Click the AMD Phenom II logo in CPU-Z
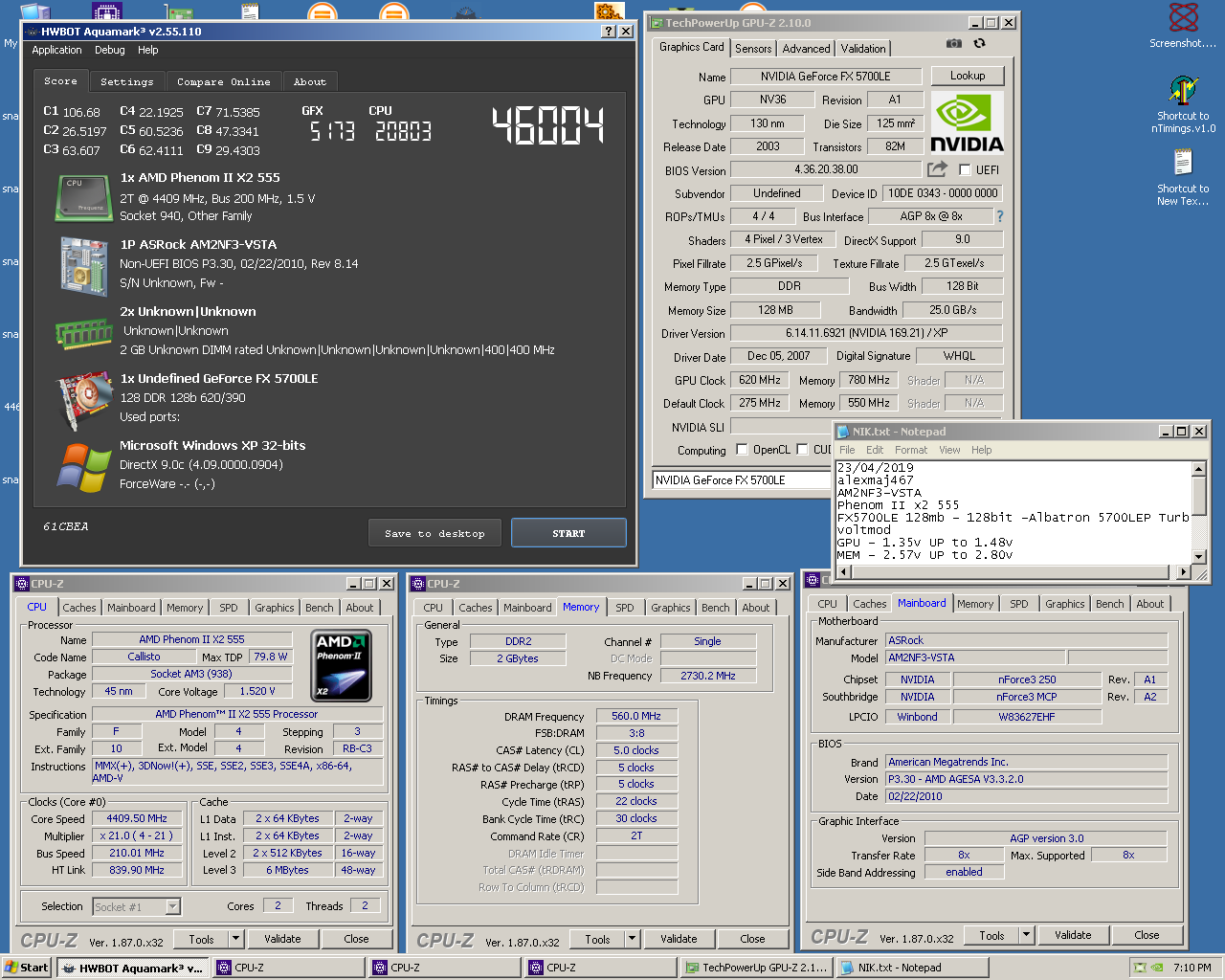 [343, 664]
